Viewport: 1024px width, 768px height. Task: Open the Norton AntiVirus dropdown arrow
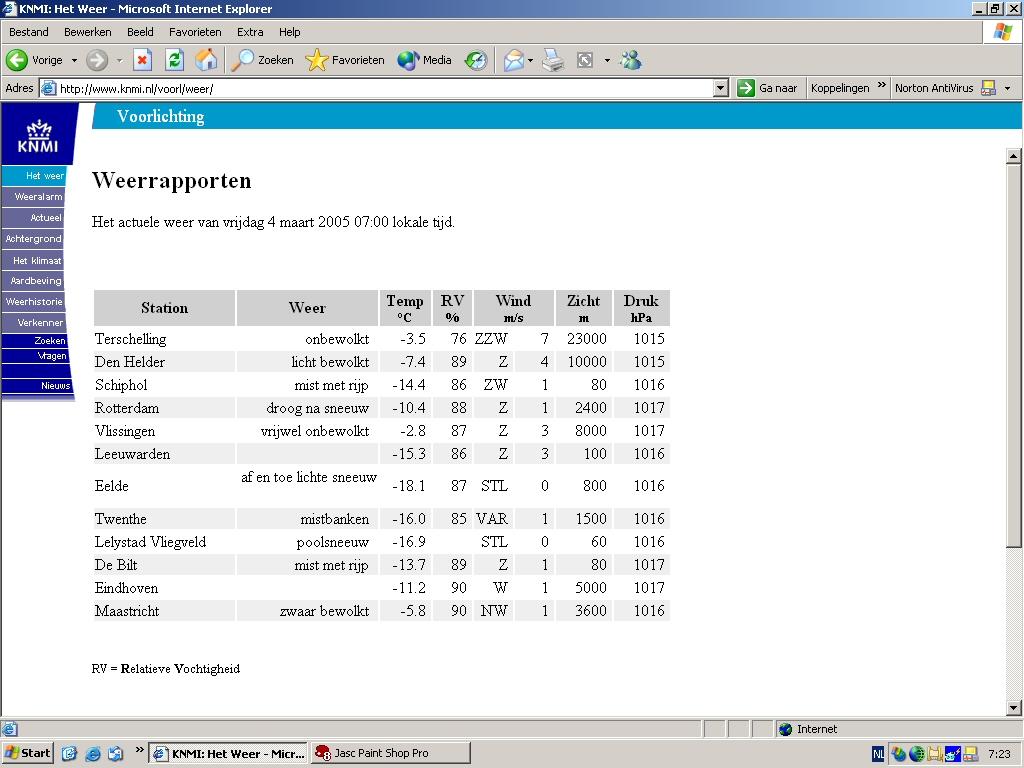(1007, 88)
